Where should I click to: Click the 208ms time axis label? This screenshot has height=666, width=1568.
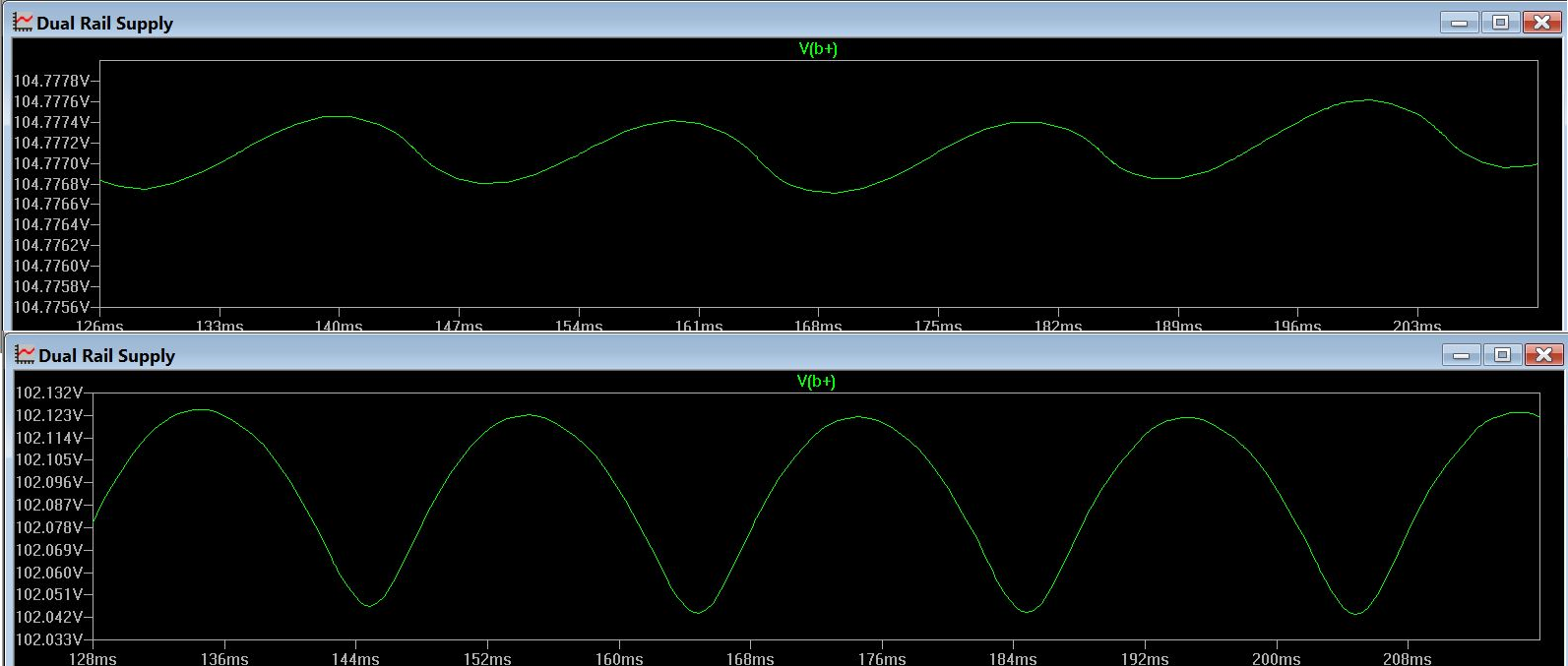pos(1408,658)
